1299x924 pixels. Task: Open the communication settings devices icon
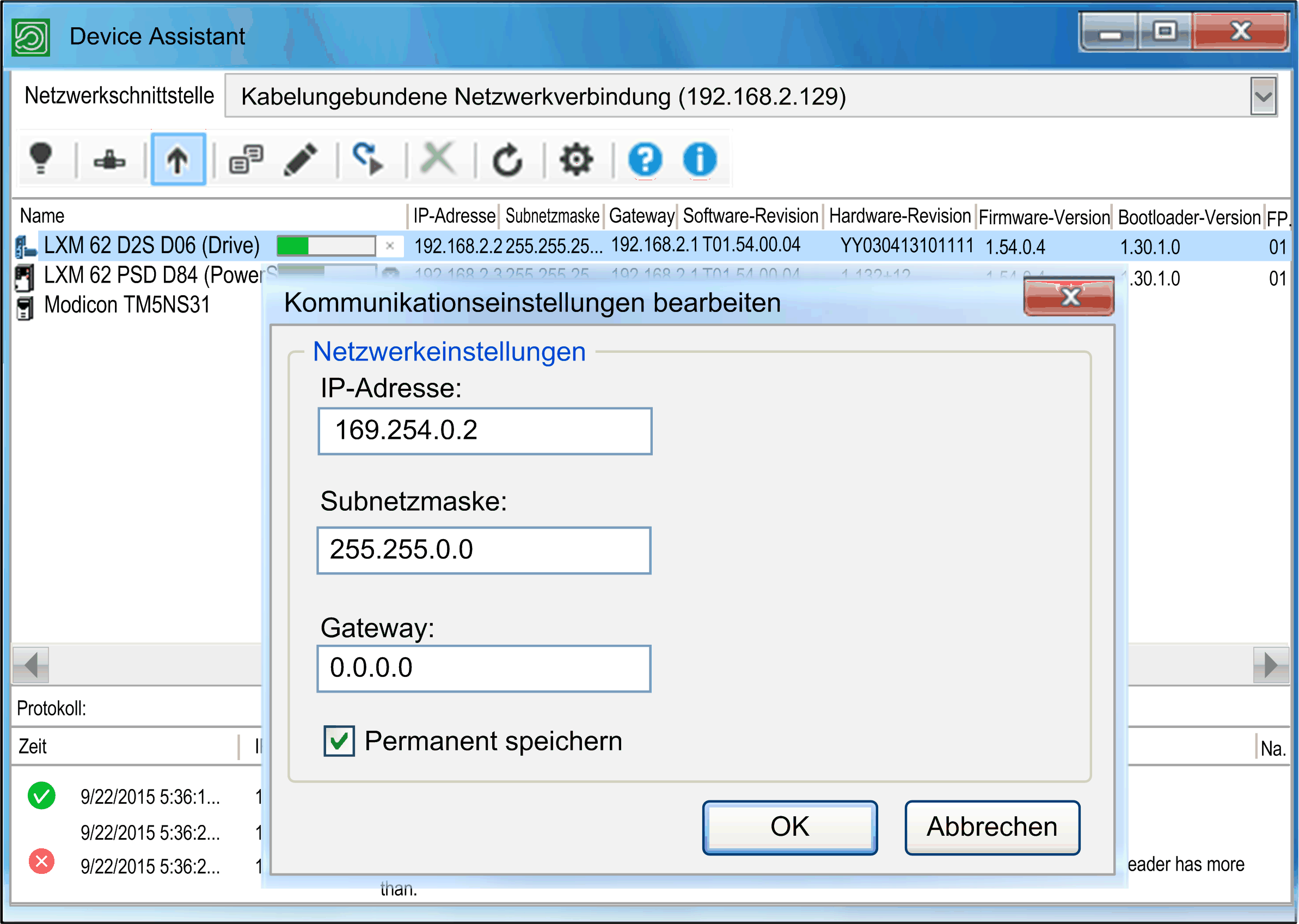pyautogui.click(x=246, y=160)
